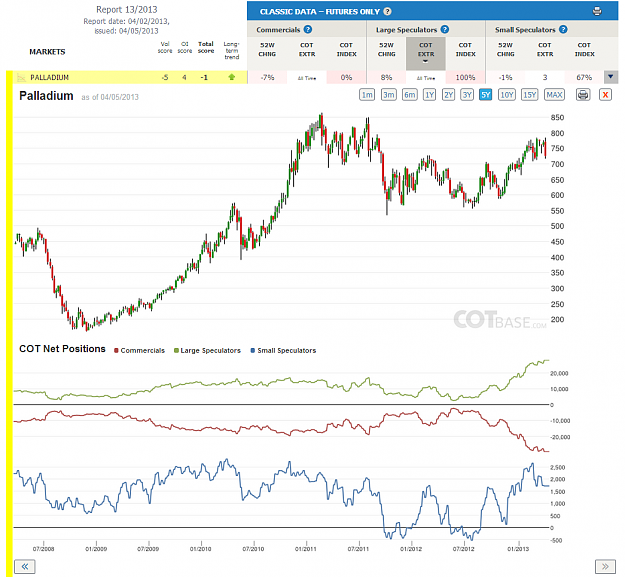This screenshot has height=577, width=625.
Task: Click the green long-term trend arrow
Action: 232,77
